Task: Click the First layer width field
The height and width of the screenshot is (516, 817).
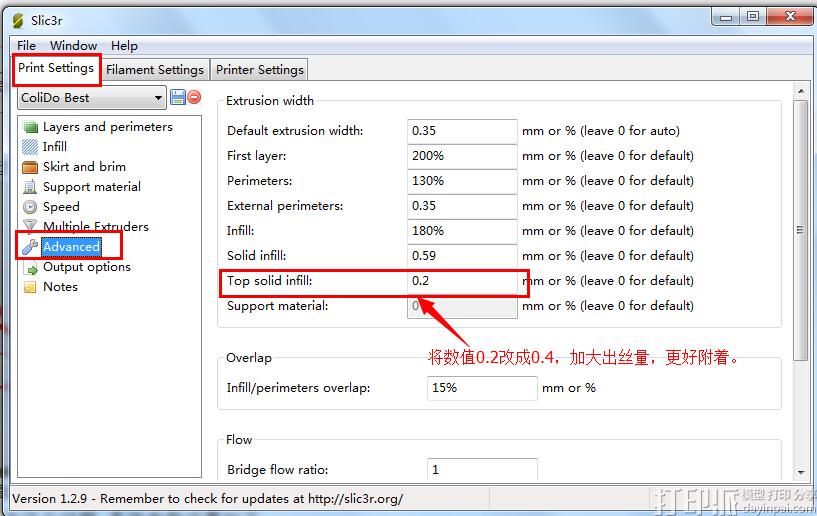Action: 462,156
